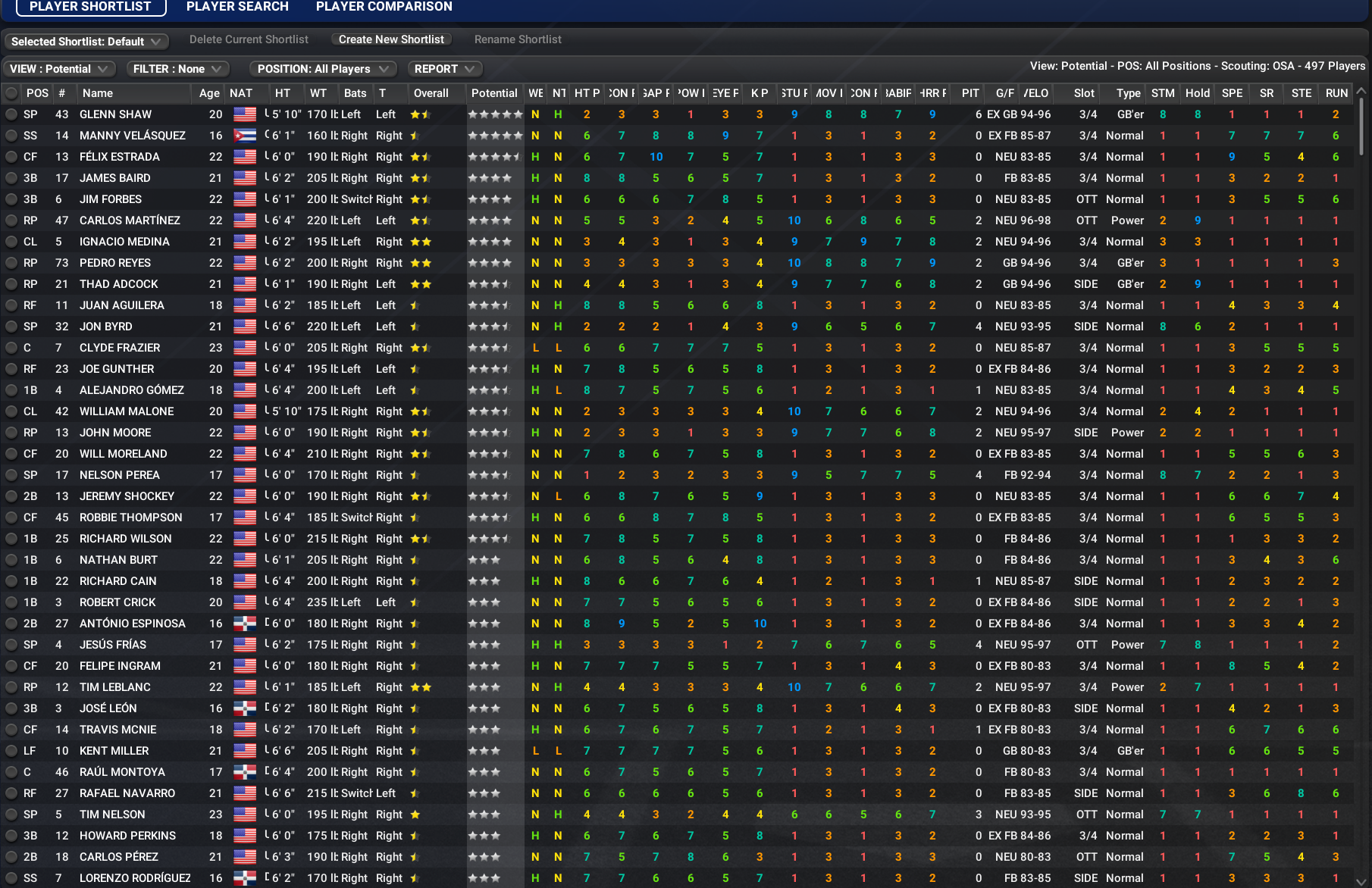1372x888 pixels.
Task: Switch to the Player Search tab
Action: (237, 7)
